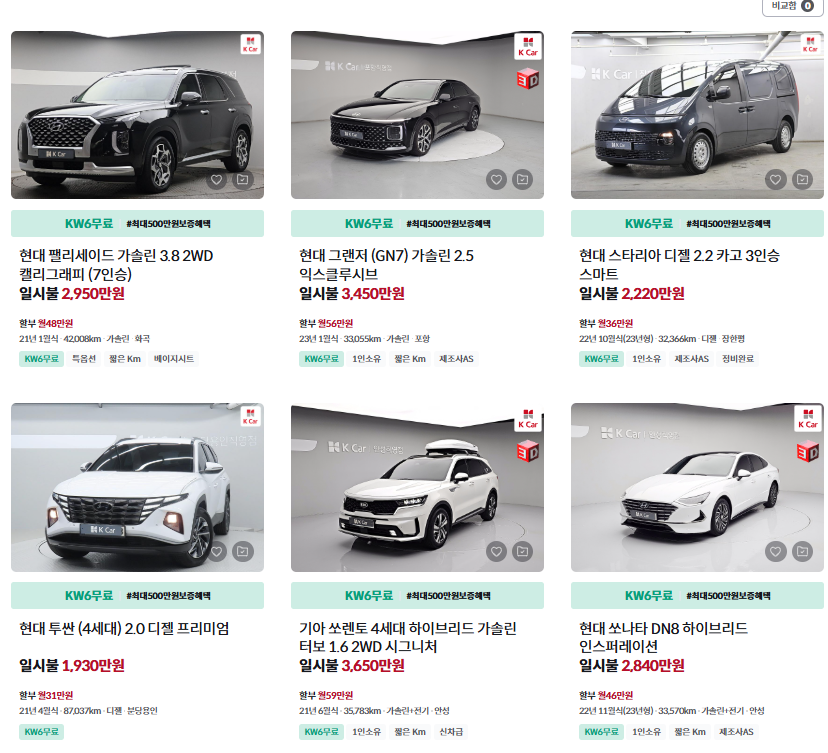Open the Tucson 4th gen diesel title
This screenshot has height=753, width=828.
[x=124, y=628]
